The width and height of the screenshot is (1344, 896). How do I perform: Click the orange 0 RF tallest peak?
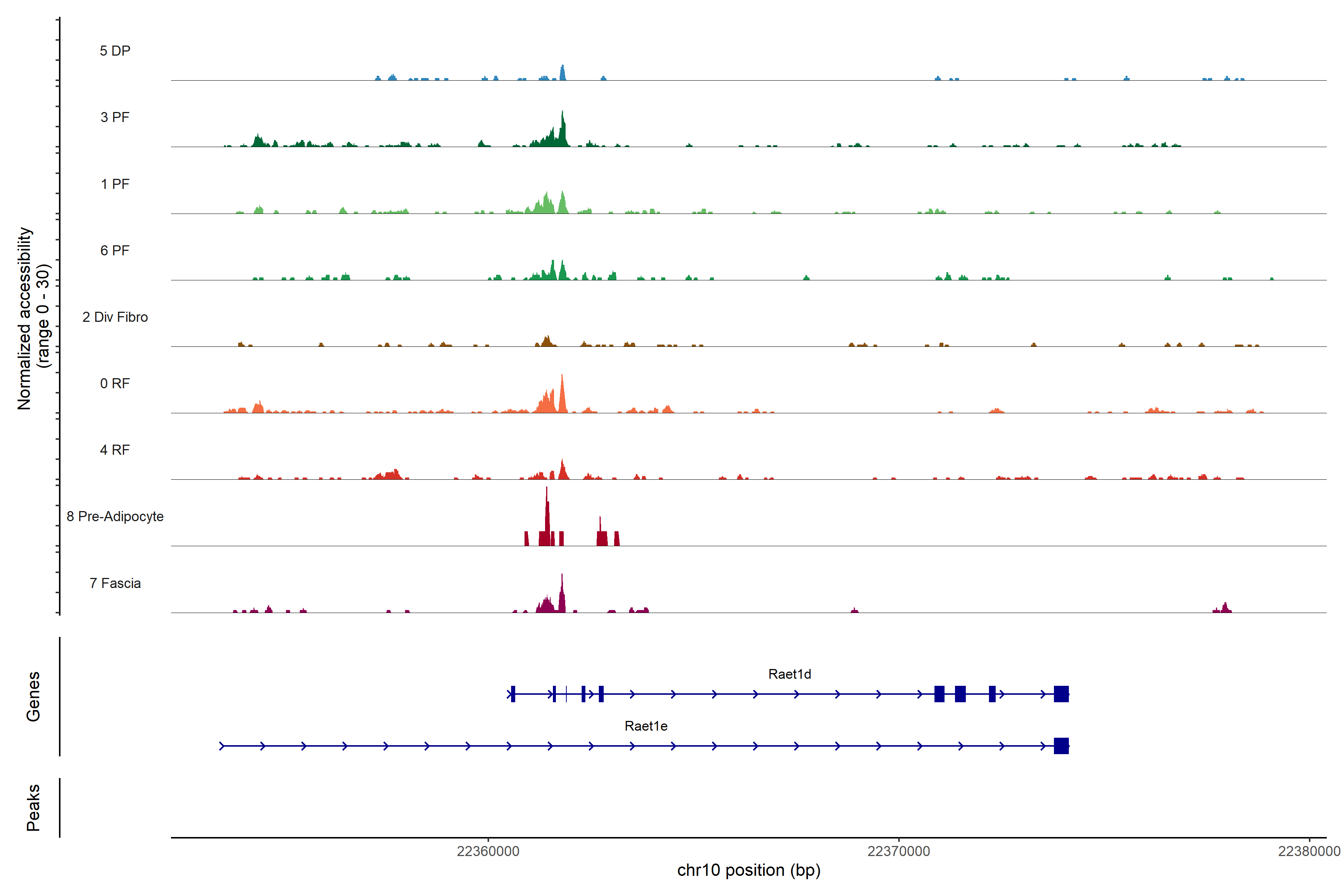pyautogui.click(x=562, y=394)
